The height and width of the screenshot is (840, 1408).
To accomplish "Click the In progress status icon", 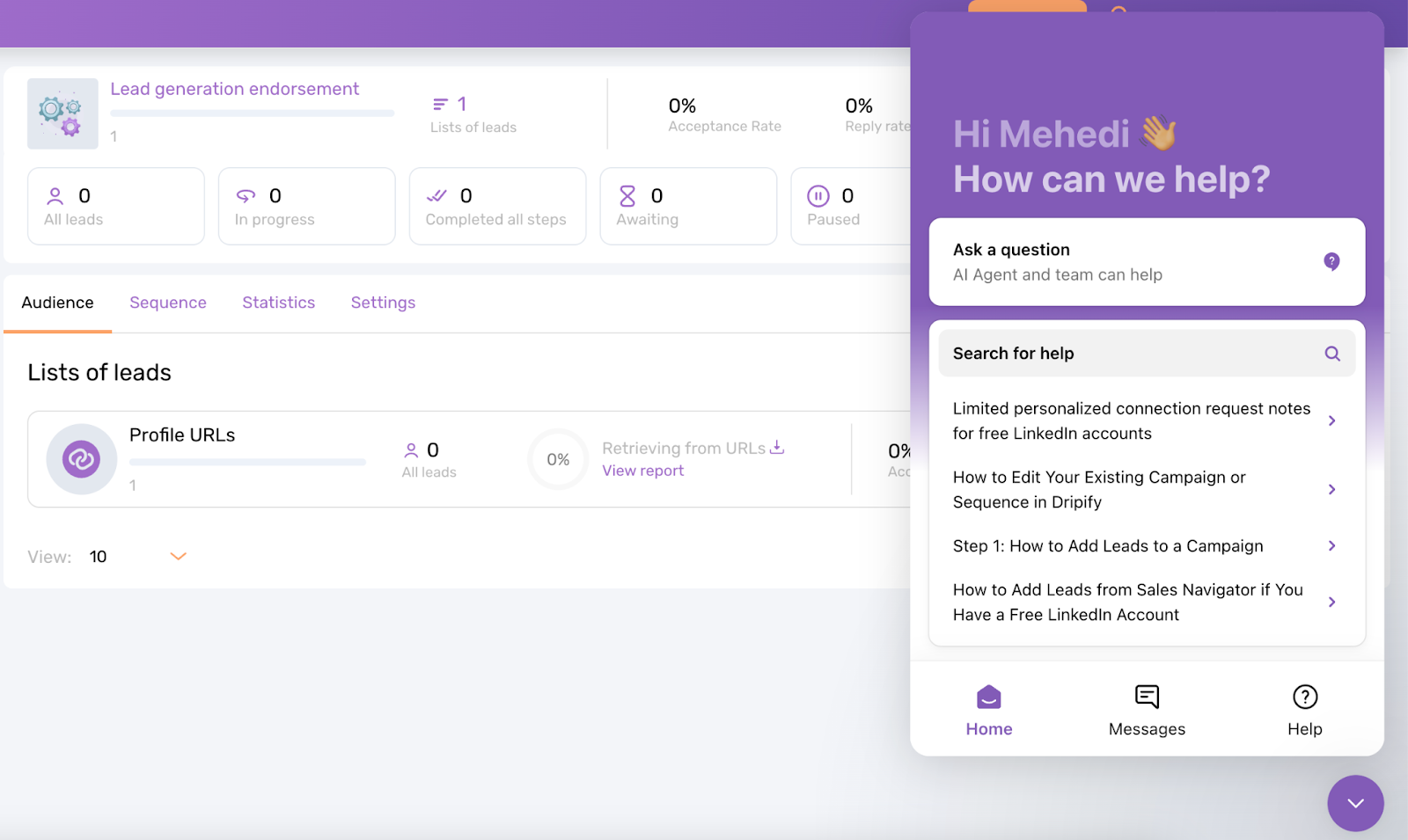I will [x=246, y=195].
